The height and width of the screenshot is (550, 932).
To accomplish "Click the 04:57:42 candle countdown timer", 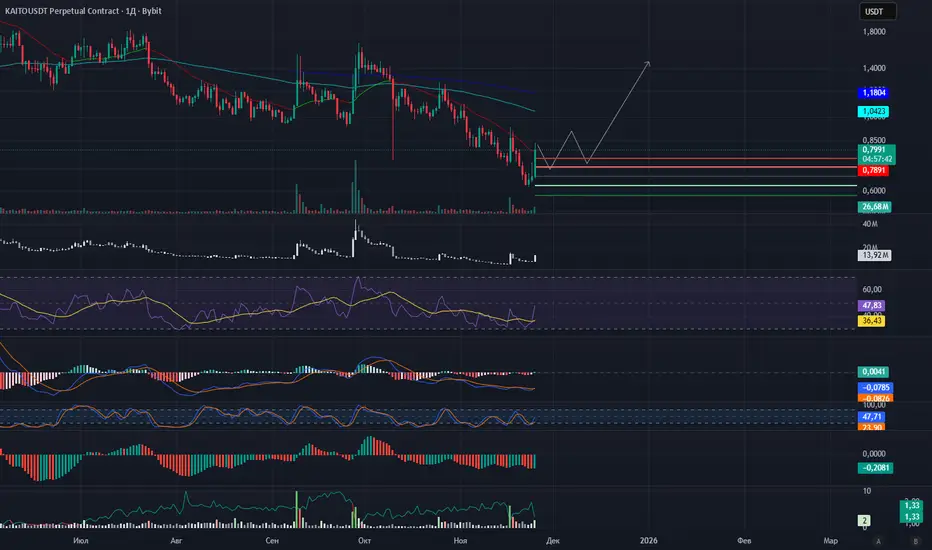I will click(x=877, y=159).
